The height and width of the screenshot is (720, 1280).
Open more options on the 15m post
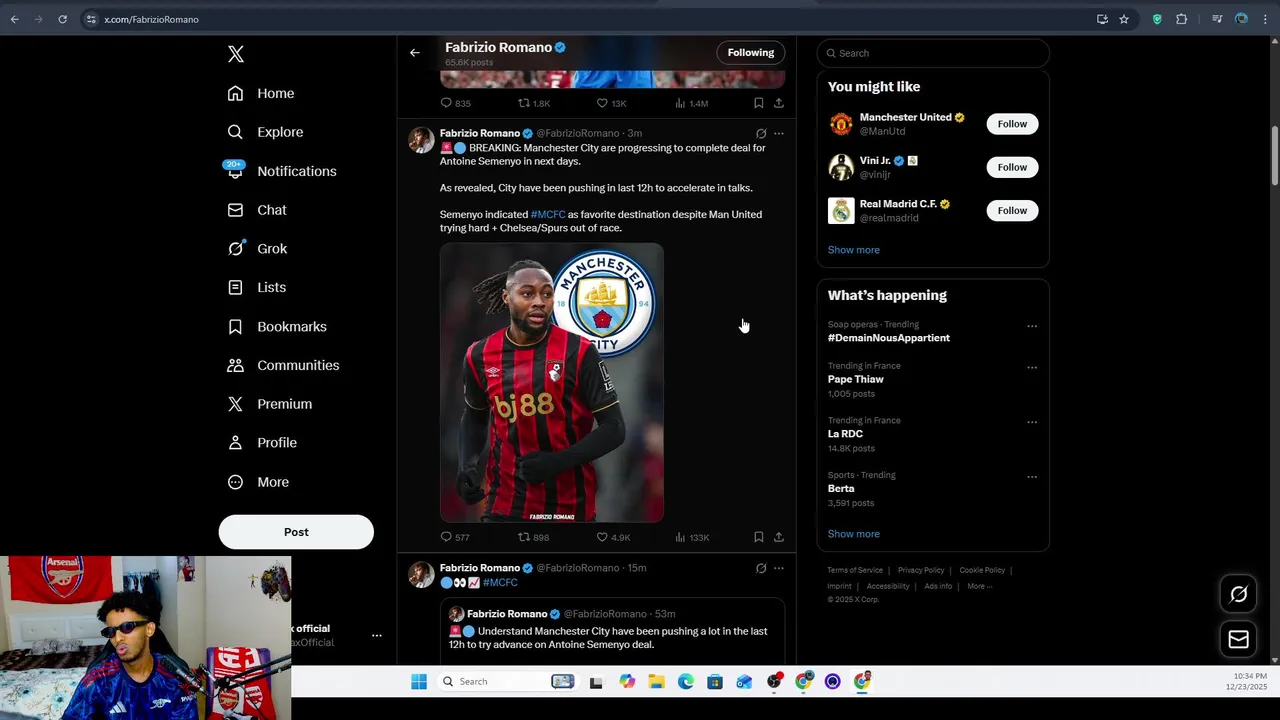click(779, 568)
